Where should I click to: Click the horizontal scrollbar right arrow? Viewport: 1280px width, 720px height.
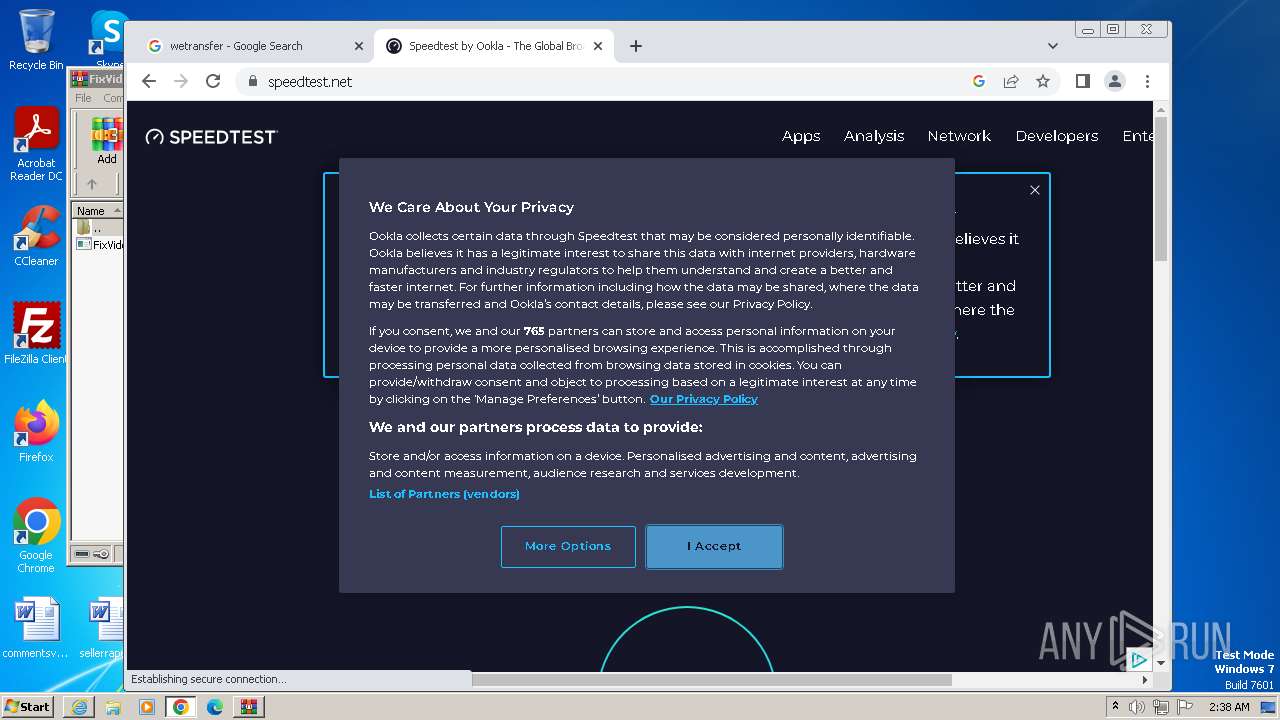click(x=1145, y=680)
